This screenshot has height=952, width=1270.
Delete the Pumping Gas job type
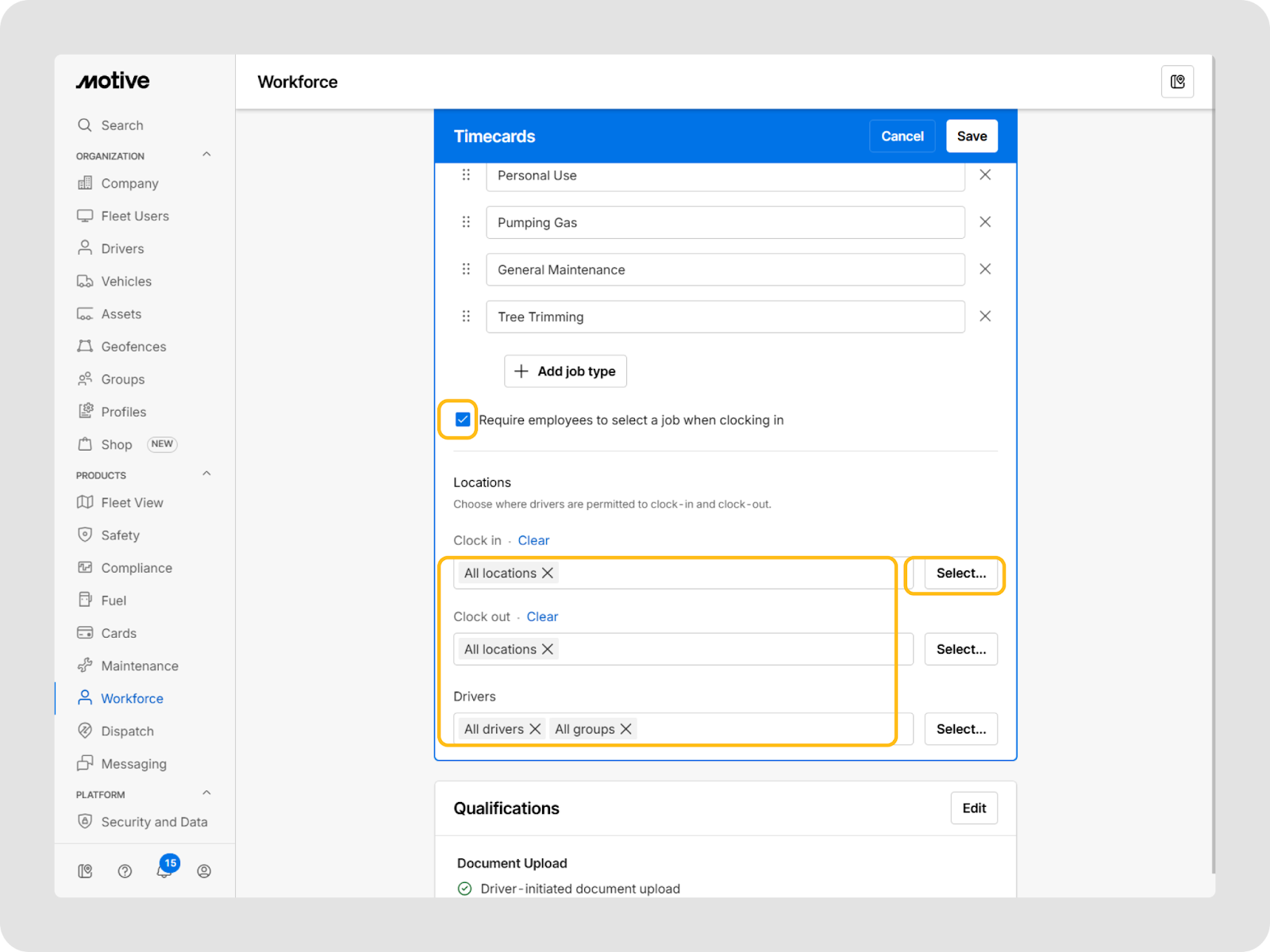(x=985, y=222)
